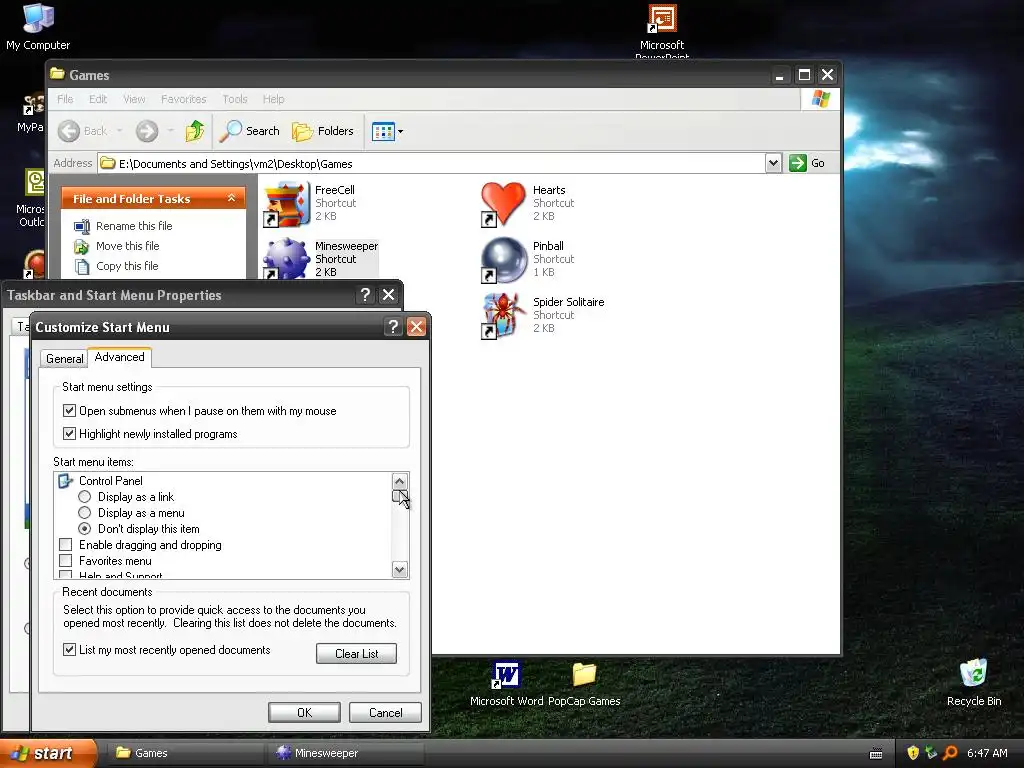Enable the Favorites menu checkbox

coord(65,561)
